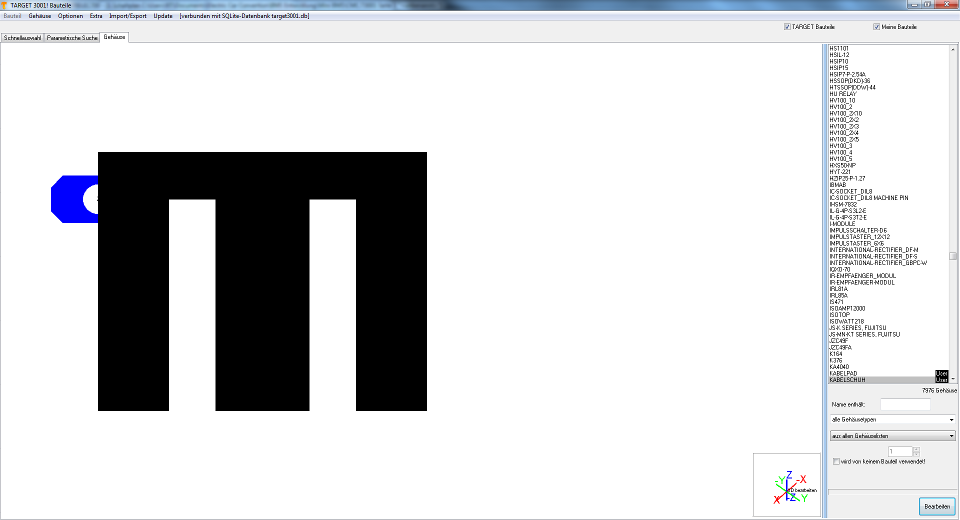
Task: Select JS-K SERIES, FUJITSU entry
Action: (x=858, y=328)
